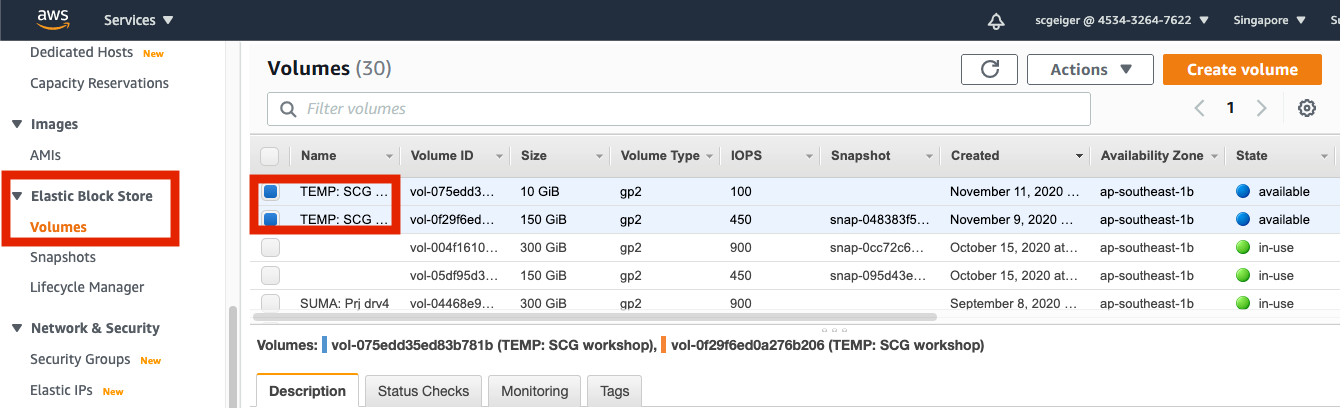Open Volumes in the sidebar
The width and height of the screenshot is (1340, 408).
pos(58,227)
